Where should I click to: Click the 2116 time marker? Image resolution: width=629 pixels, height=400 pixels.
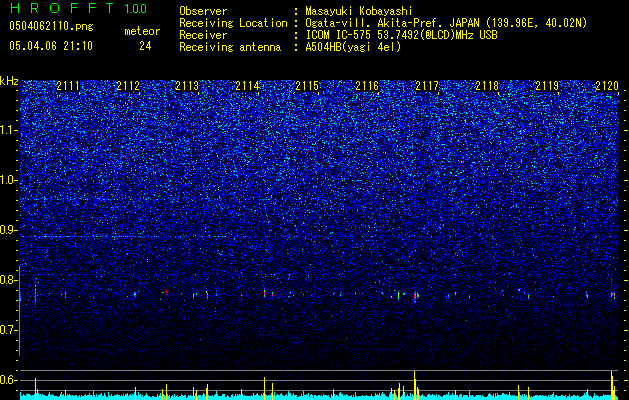[x=367, y=86]
